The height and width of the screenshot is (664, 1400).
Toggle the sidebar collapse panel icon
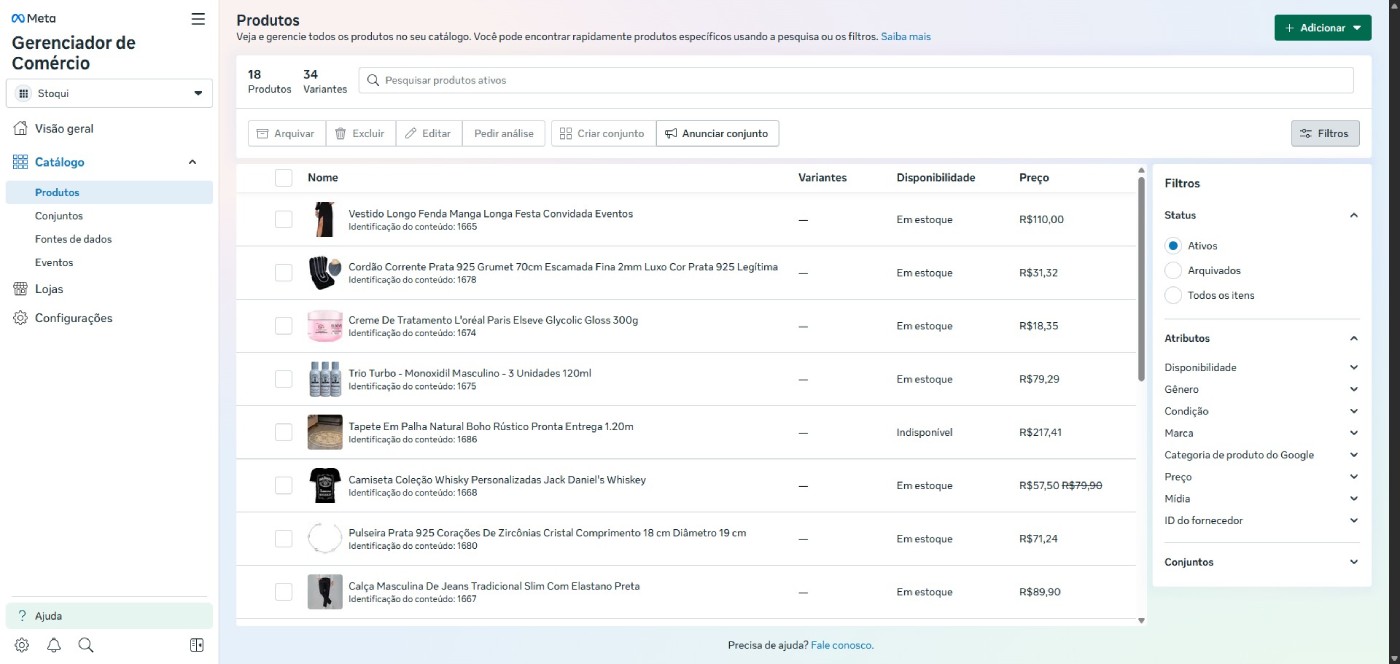197,645
